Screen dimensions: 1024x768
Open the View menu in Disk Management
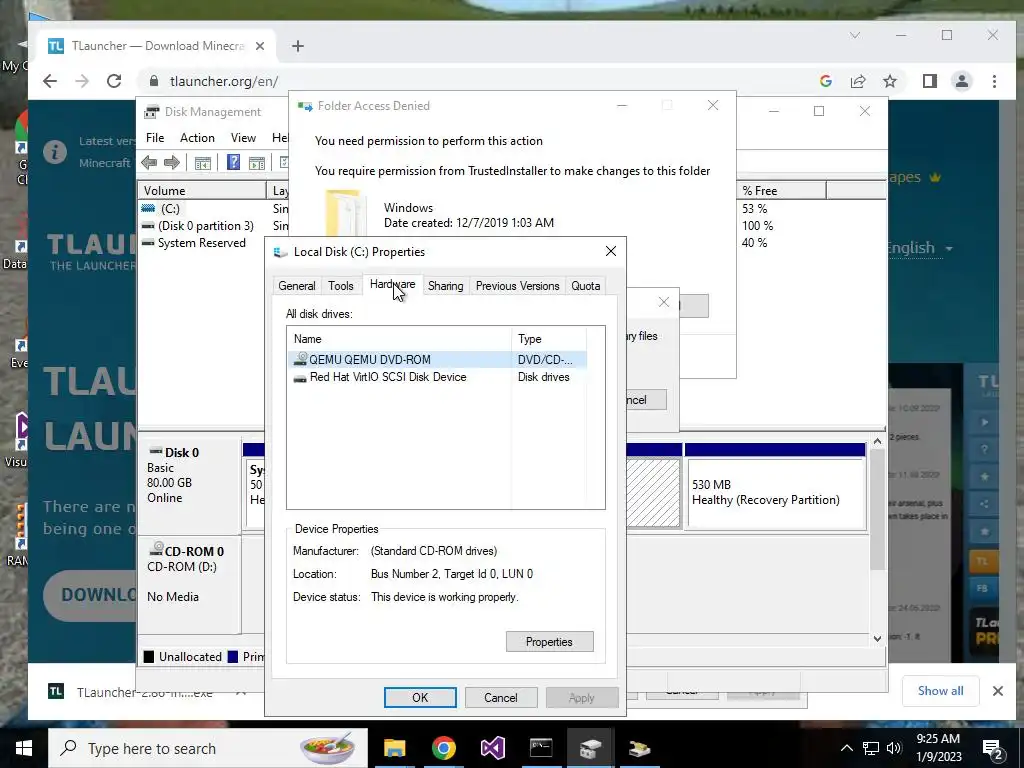pyautogui.click(x=243, y=138)
